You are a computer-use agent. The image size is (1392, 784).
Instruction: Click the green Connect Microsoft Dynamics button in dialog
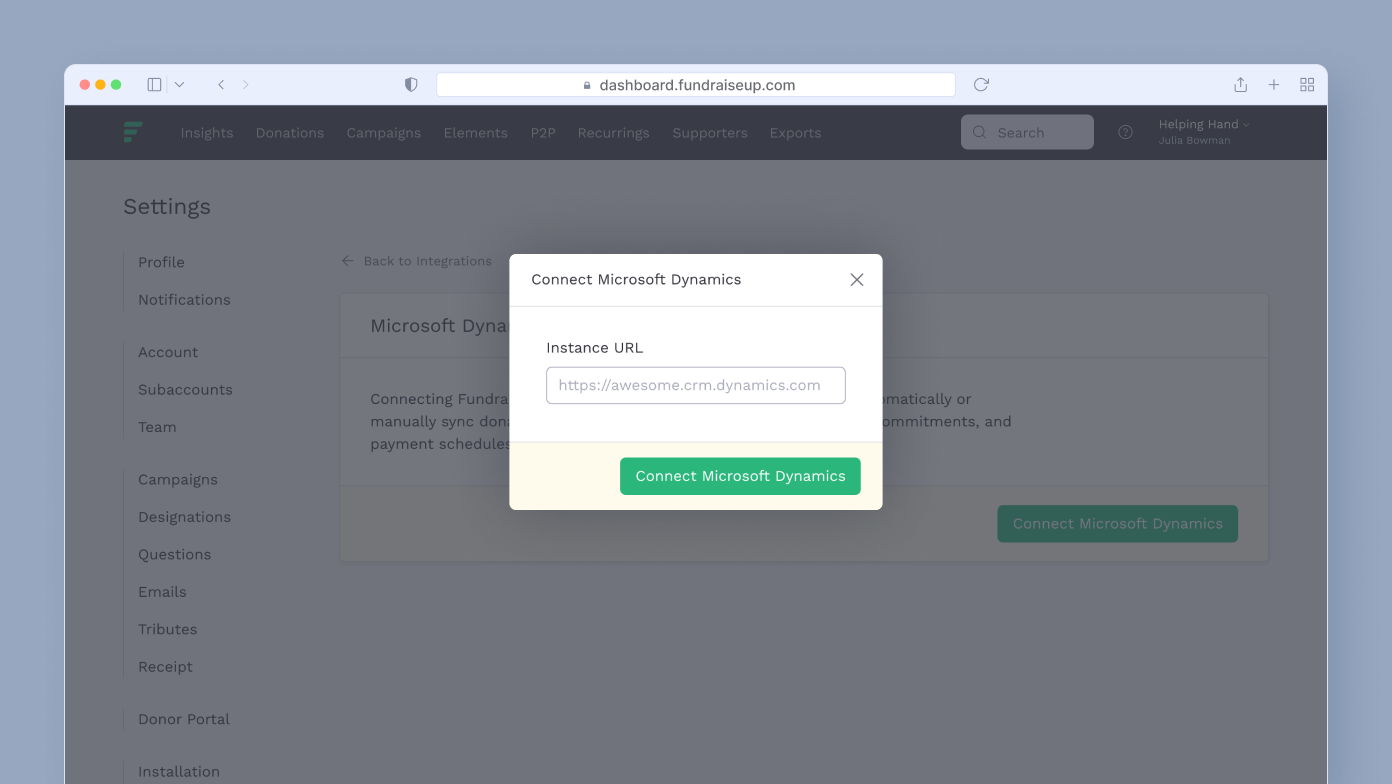(x=740, y=476)
